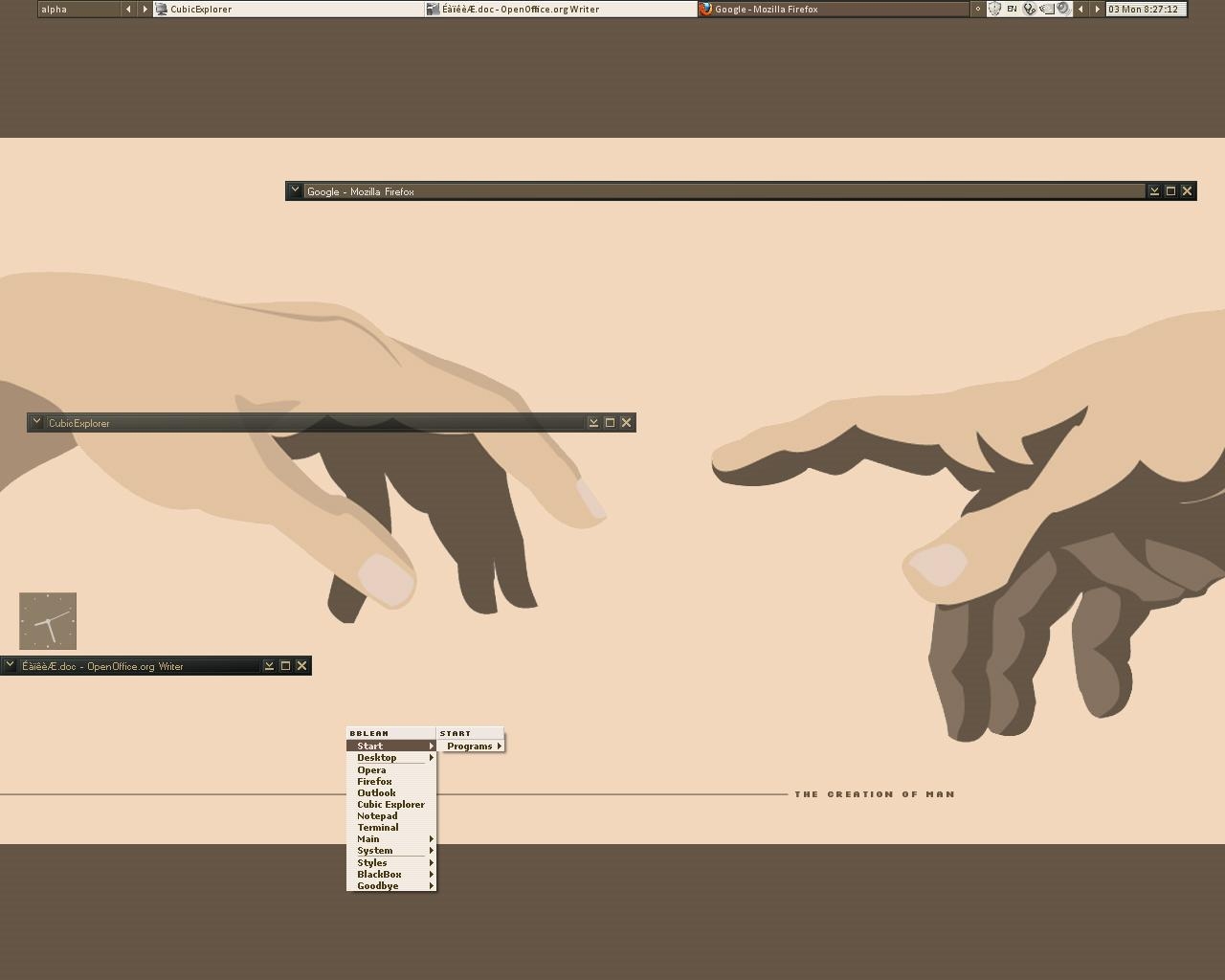Open the Programs submenu

(471, 746)
